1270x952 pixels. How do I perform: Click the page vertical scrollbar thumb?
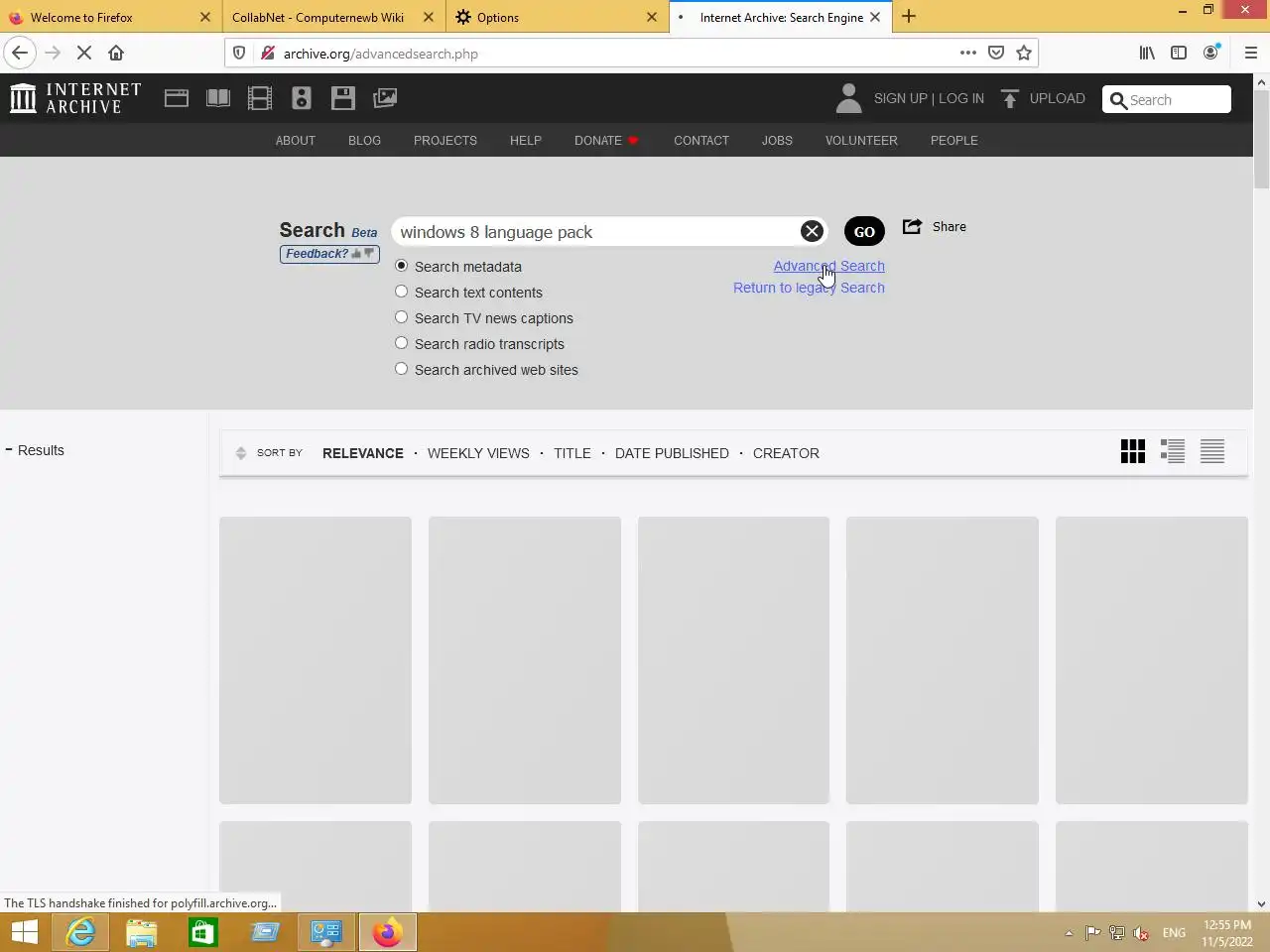point(1261,140)
